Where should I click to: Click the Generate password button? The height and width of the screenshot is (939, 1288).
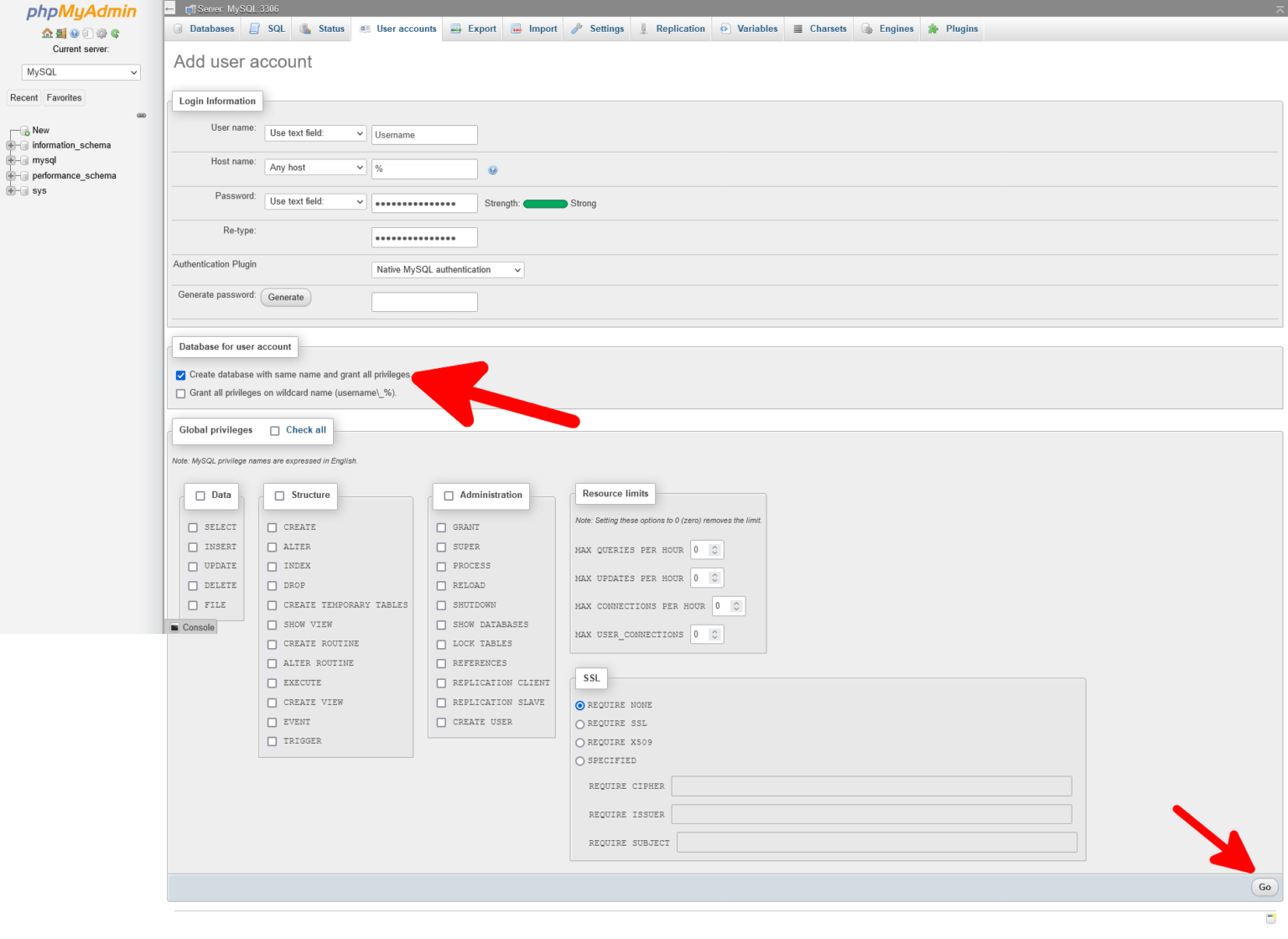point(285,297)
